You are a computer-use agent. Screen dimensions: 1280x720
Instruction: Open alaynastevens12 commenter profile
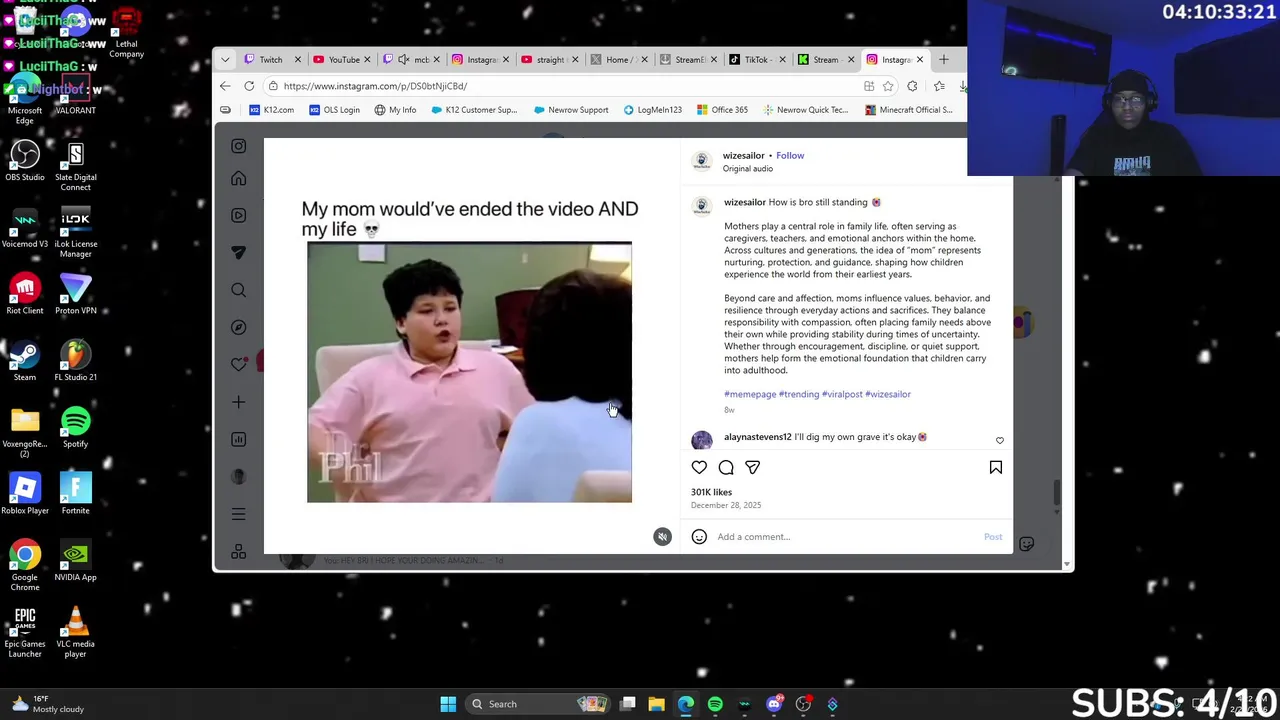pos(757,437)
